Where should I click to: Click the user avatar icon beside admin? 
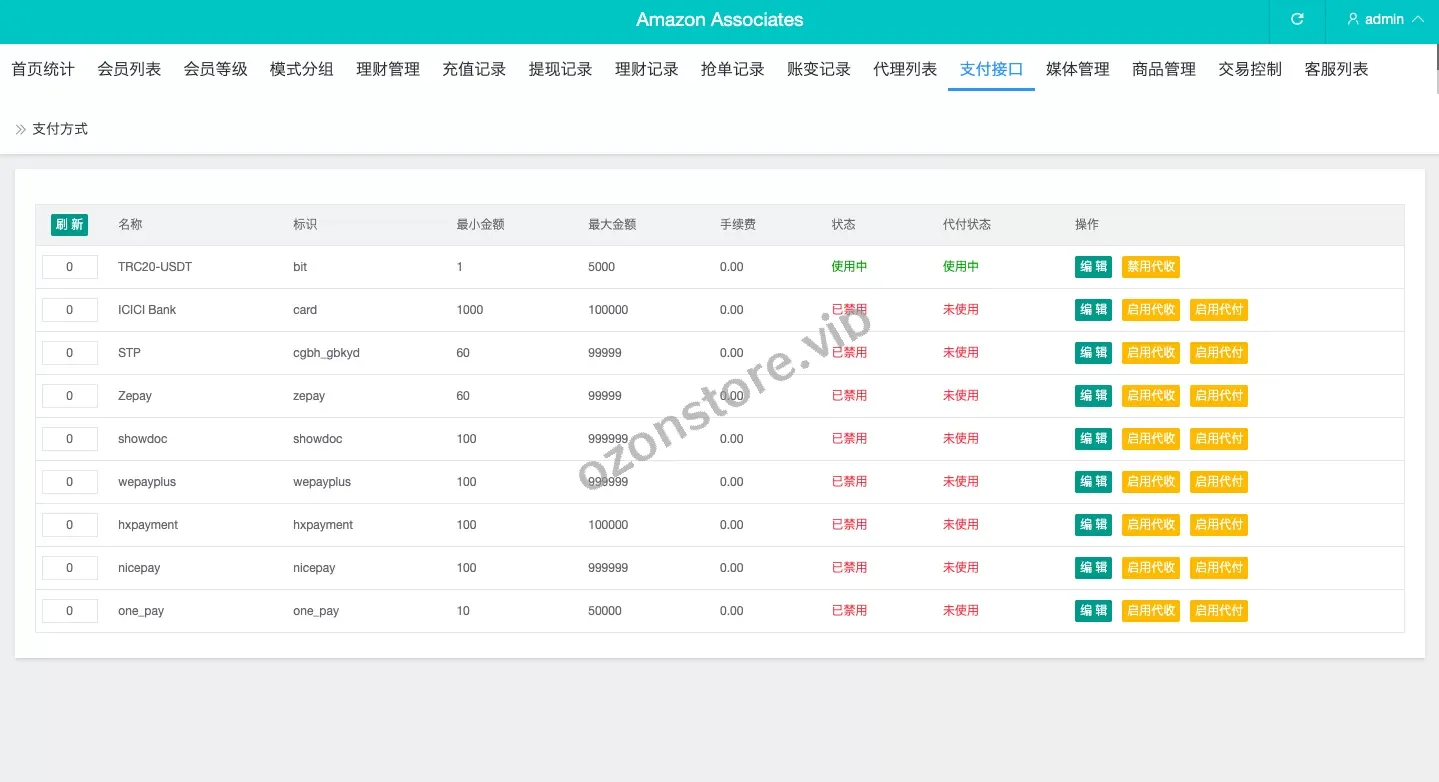[1353, 20]
